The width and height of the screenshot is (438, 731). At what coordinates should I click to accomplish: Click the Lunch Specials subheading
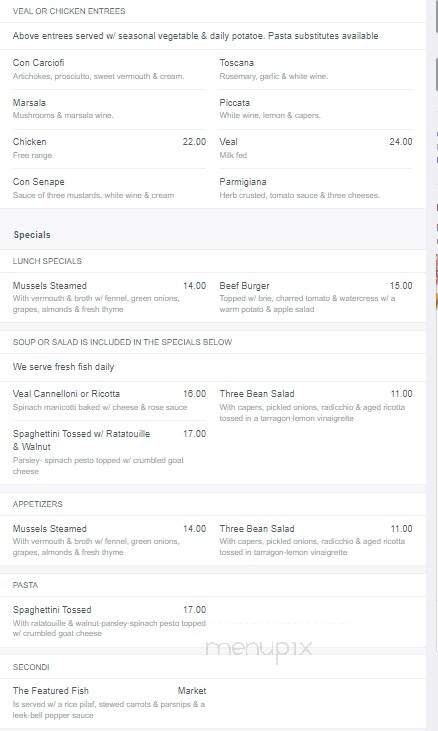[47, 261]
